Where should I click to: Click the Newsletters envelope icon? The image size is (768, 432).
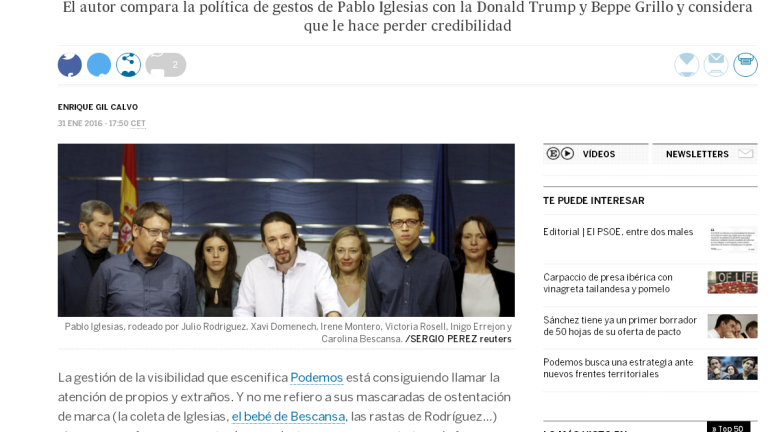(745, 154)
